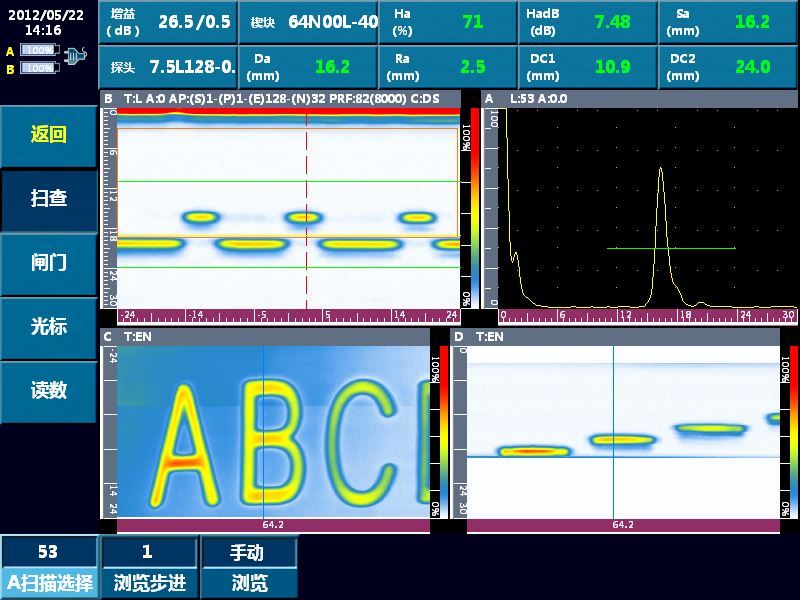This screenshot has width=800, height=600.
Task: Open the 扫查 (Scan) menu
Action: (48, 198)
